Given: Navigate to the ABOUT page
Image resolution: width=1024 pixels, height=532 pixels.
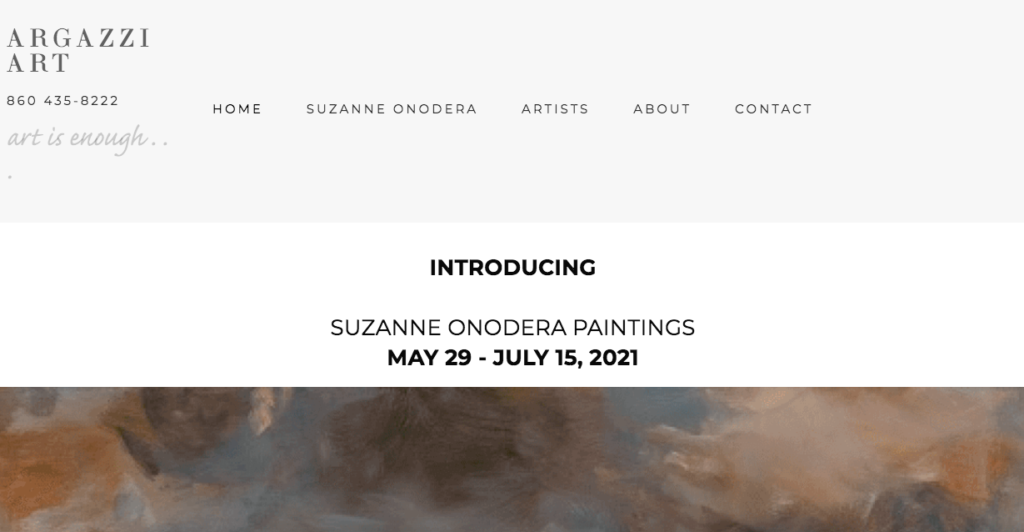Looking at the screenshot, I should point(661,109).
